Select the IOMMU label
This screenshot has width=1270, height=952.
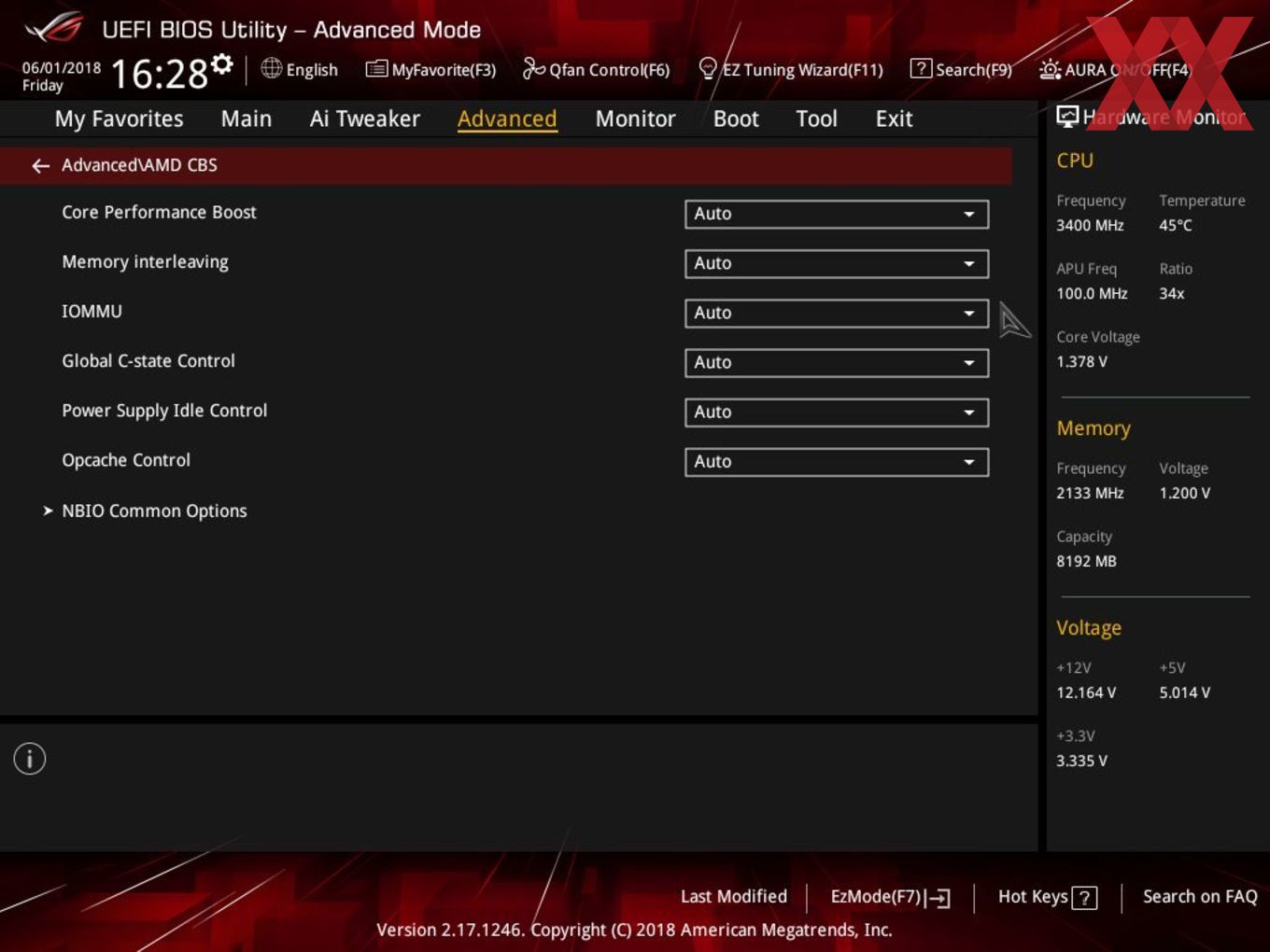pos(92,311)
